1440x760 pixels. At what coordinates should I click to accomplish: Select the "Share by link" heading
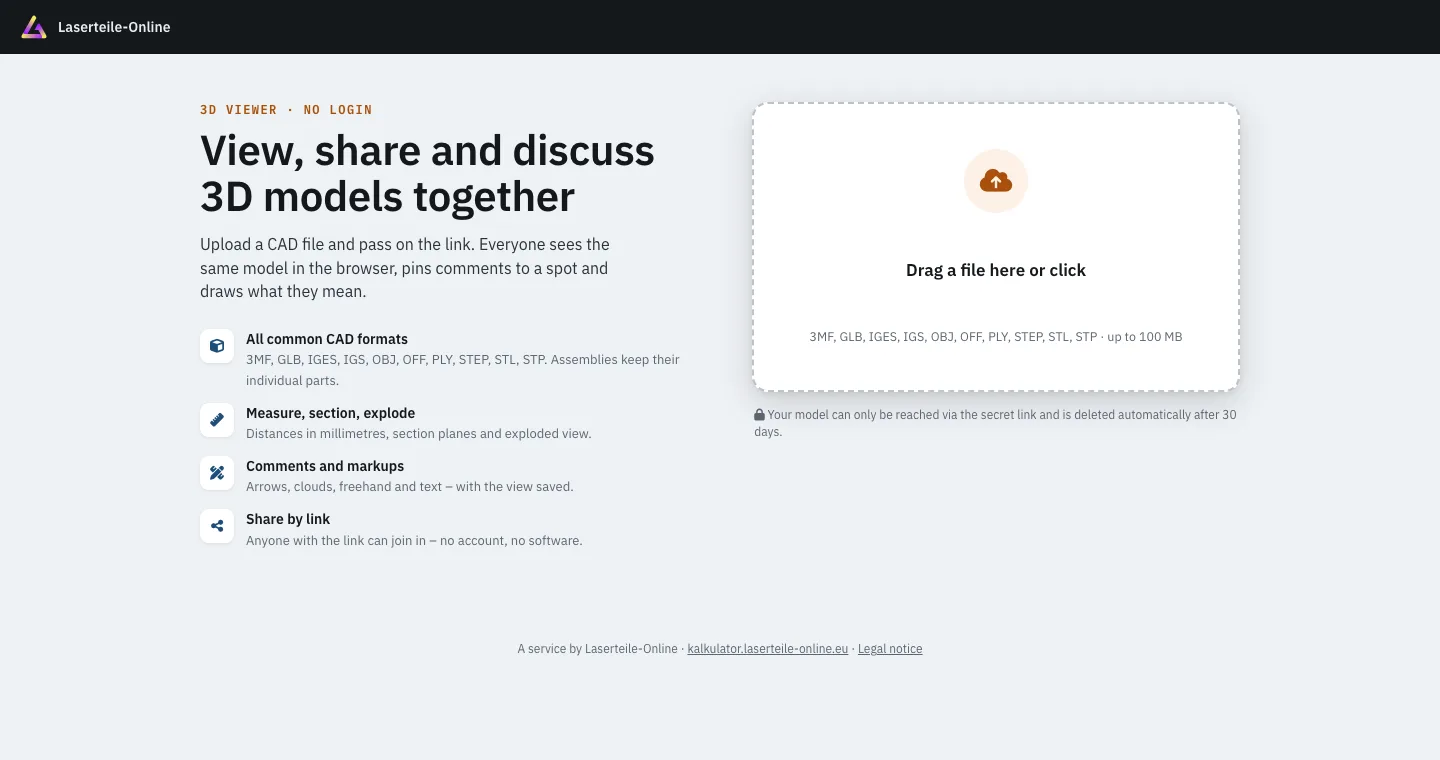[288, 519]
